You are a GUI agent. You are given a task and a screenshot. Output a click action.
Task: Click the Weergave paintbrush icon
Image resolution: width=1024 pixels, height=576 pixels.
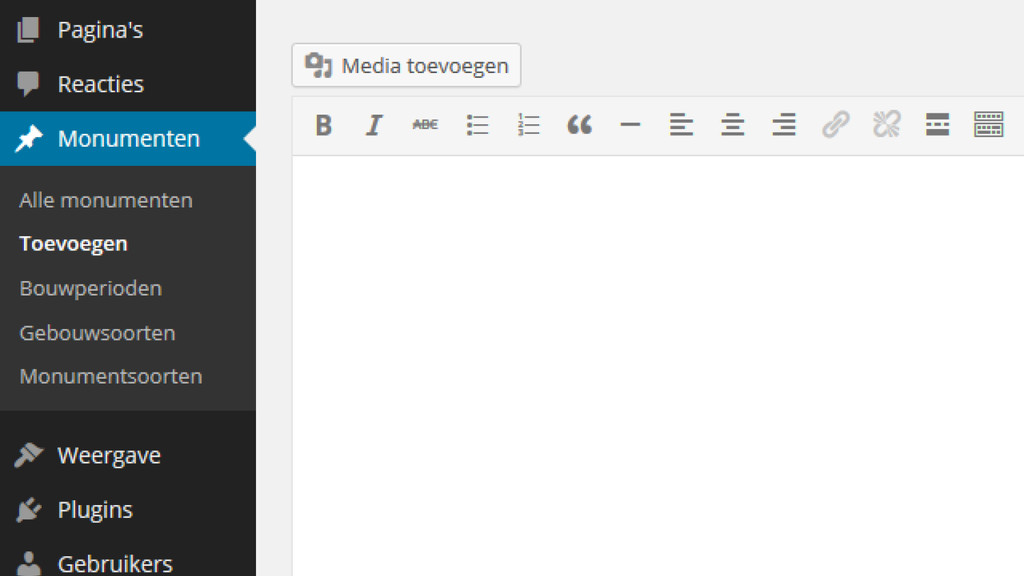point(28,455)
